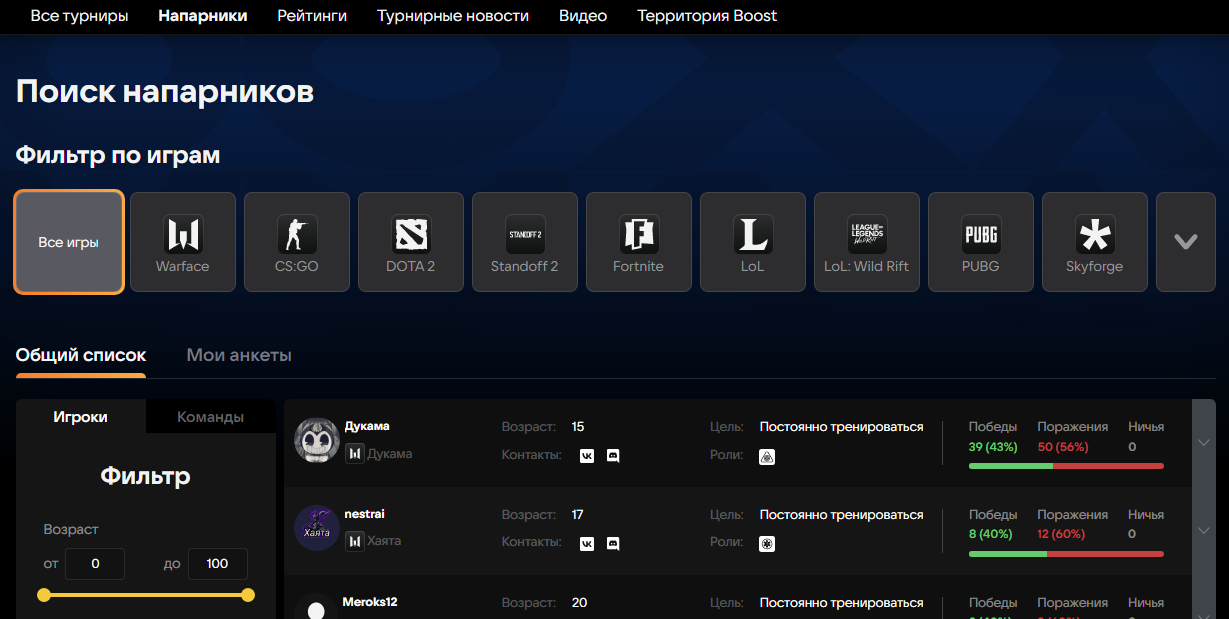Click Warface team icon next to Дукама
Image resolution: width=1229 pixels, height=619 pixels.
tap(354, 454)
